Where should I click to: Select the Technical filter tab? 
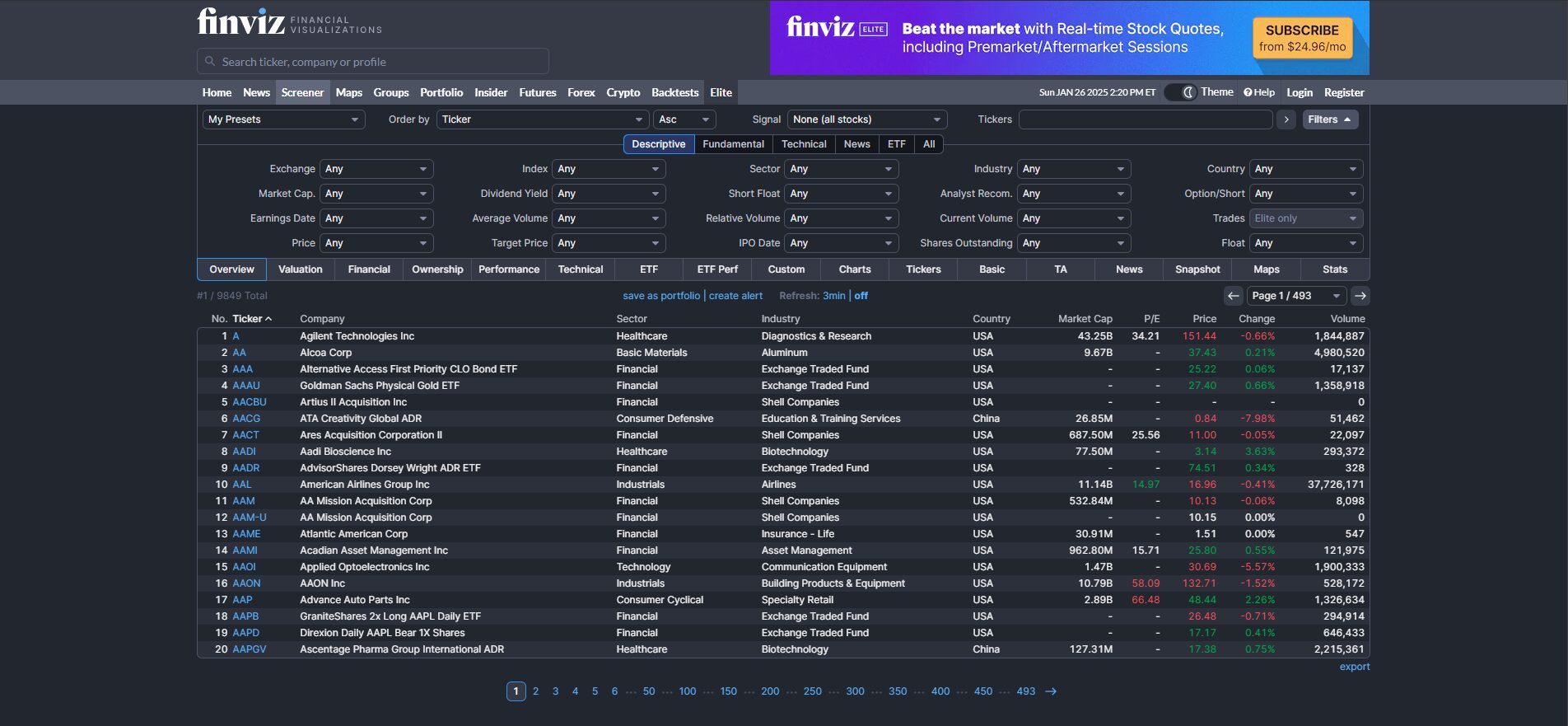(x=804, y=144)
